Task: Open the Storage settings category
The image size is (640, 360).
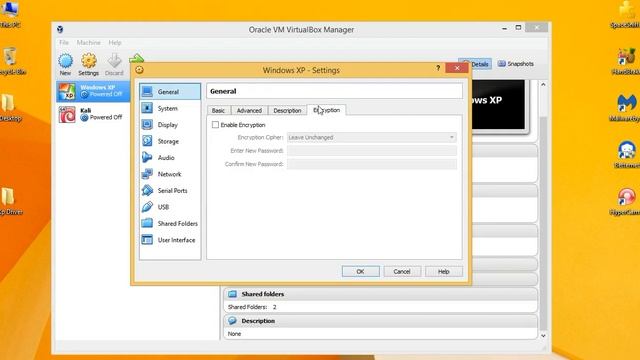Action: [x=170, y=141]
